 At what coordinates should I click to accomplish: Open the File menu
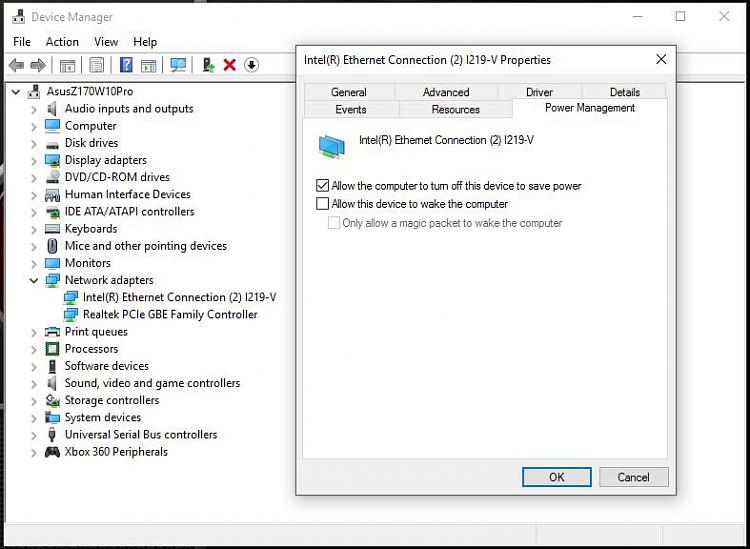22,42
